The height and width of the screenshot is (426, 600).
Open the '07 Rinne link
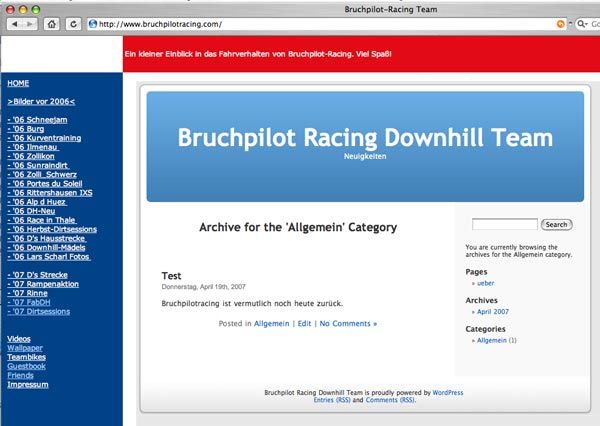pyautogui.click(x=27, y=293)
